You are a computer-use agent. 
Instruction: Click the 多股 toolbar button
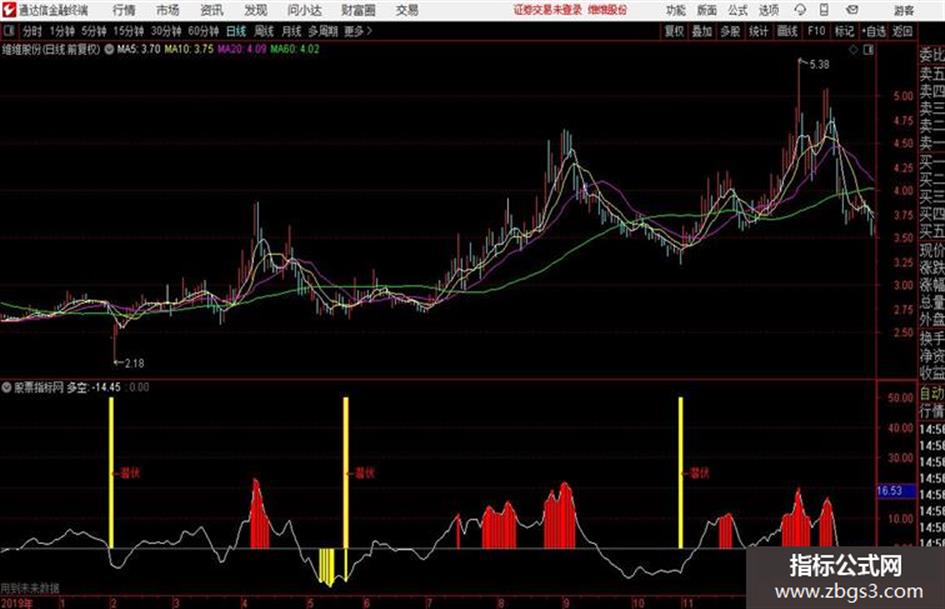pos(730,31)
